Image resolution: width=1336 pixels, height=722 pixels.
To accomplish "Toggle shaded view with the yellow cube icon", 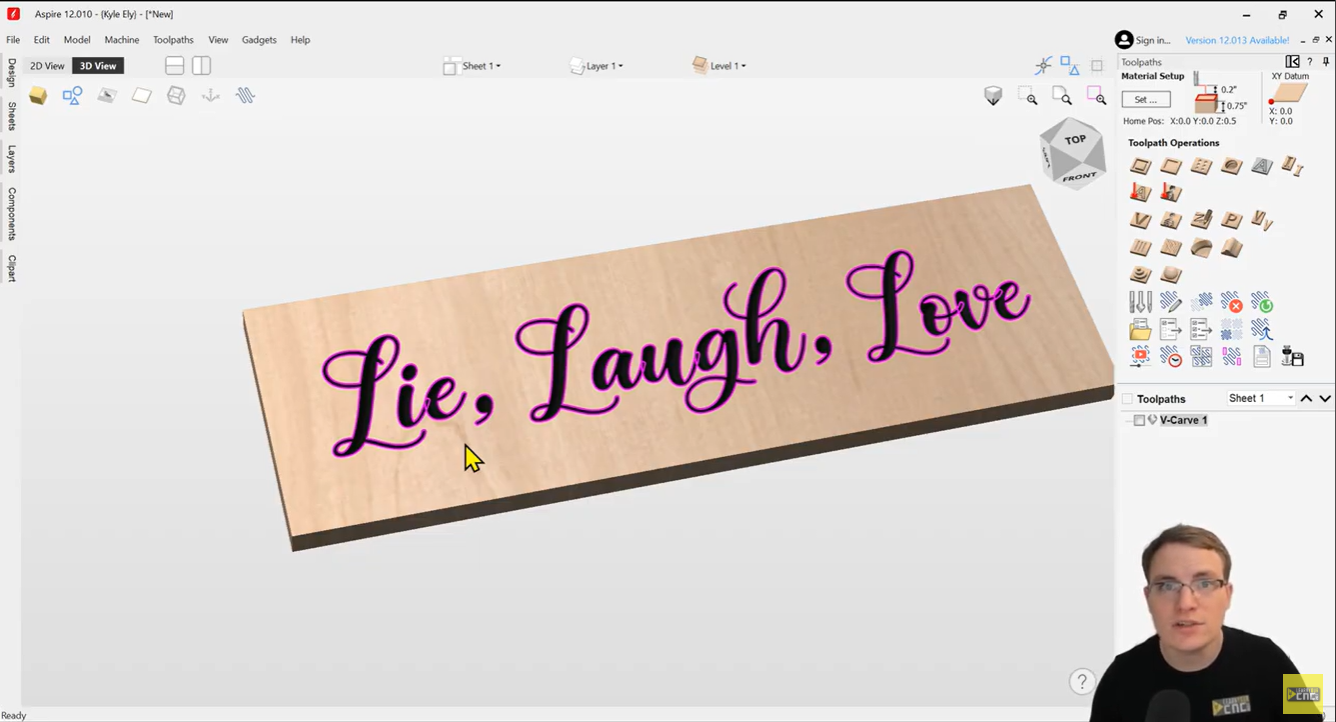I will coord(38,96).
